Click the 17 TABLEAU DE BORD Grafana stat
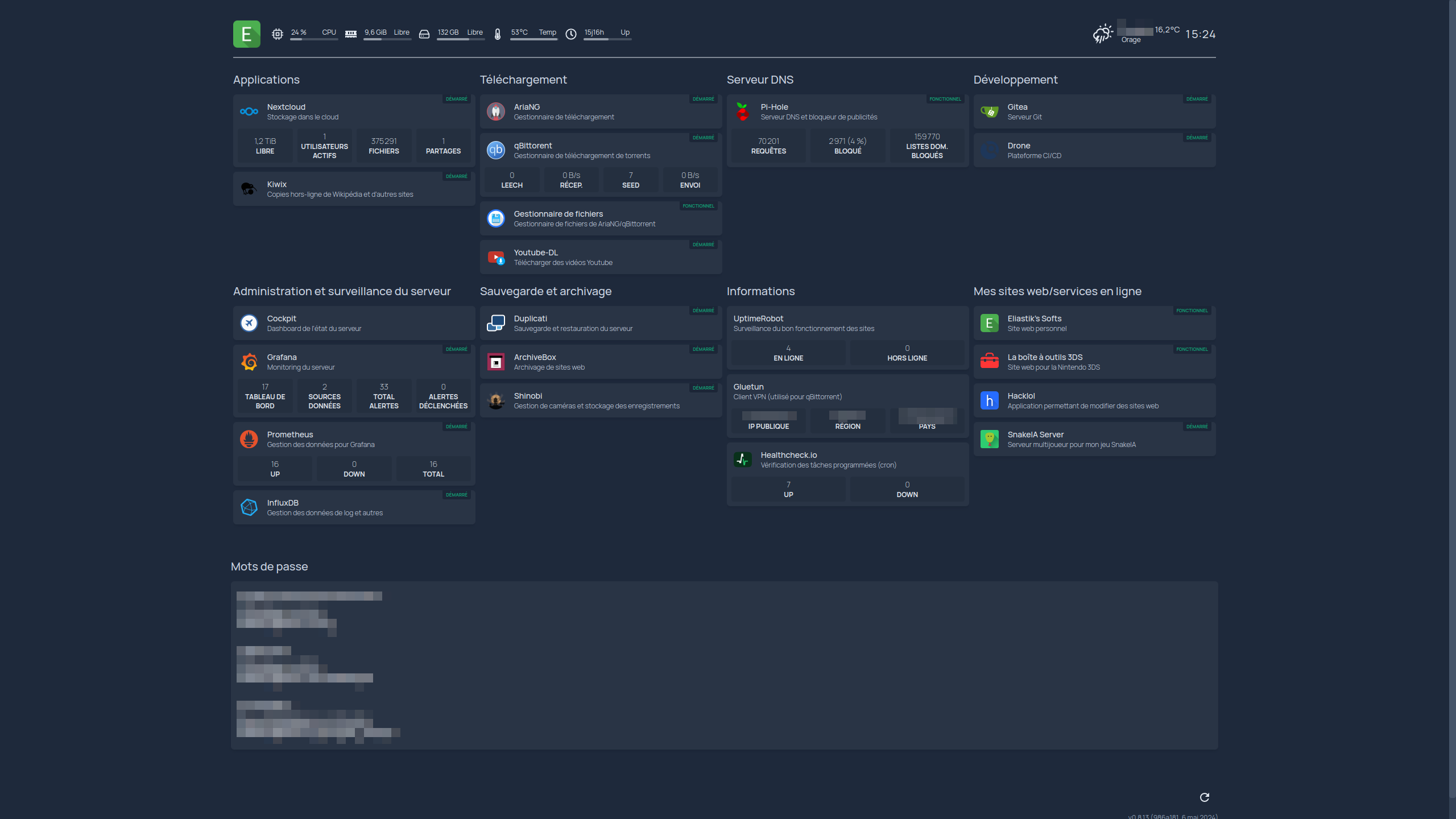 pyautogui.click(x=265, y=396)
